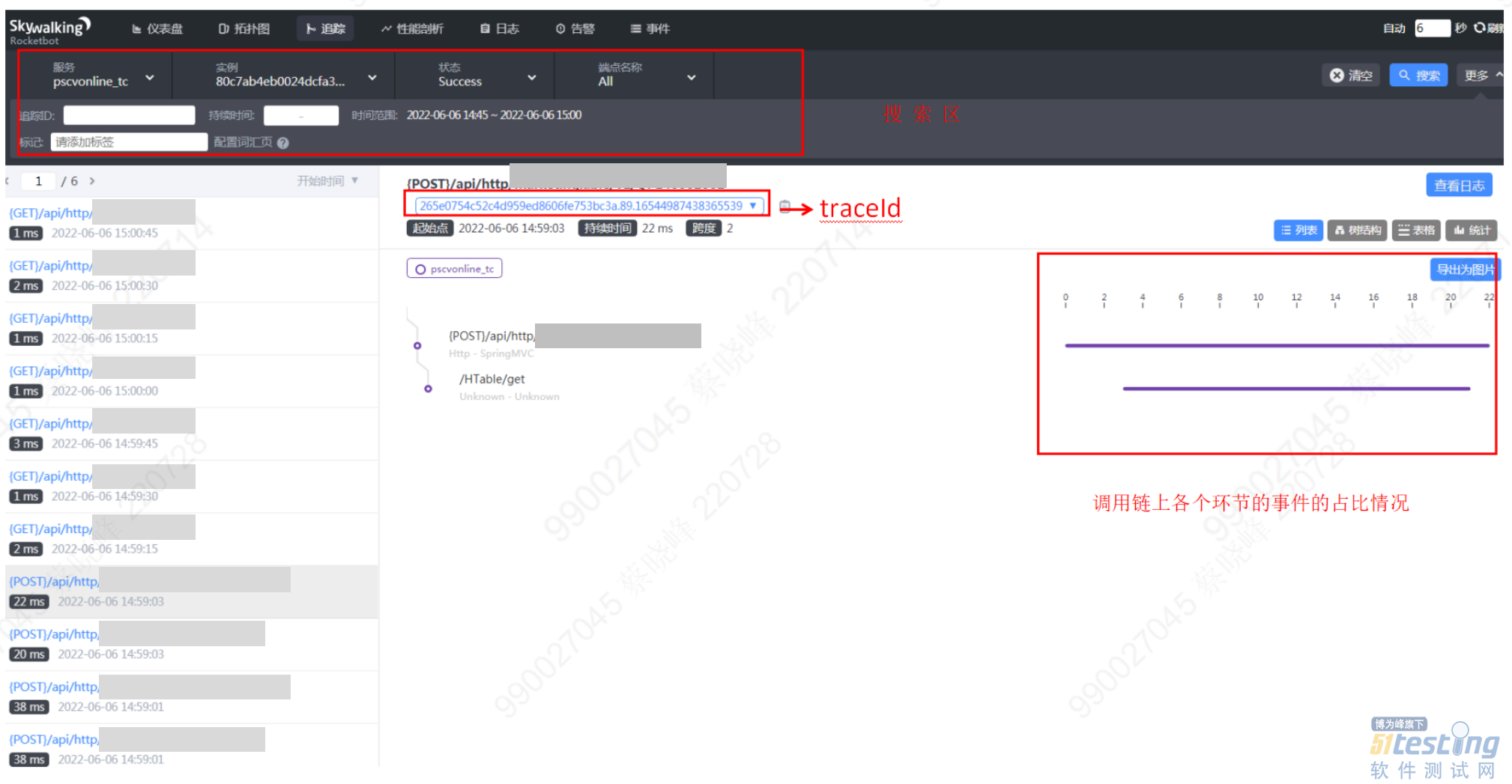This screenshot has width=1512, height=784.
Task: Click the 跨度 span count label
Action: click(704, 228)
